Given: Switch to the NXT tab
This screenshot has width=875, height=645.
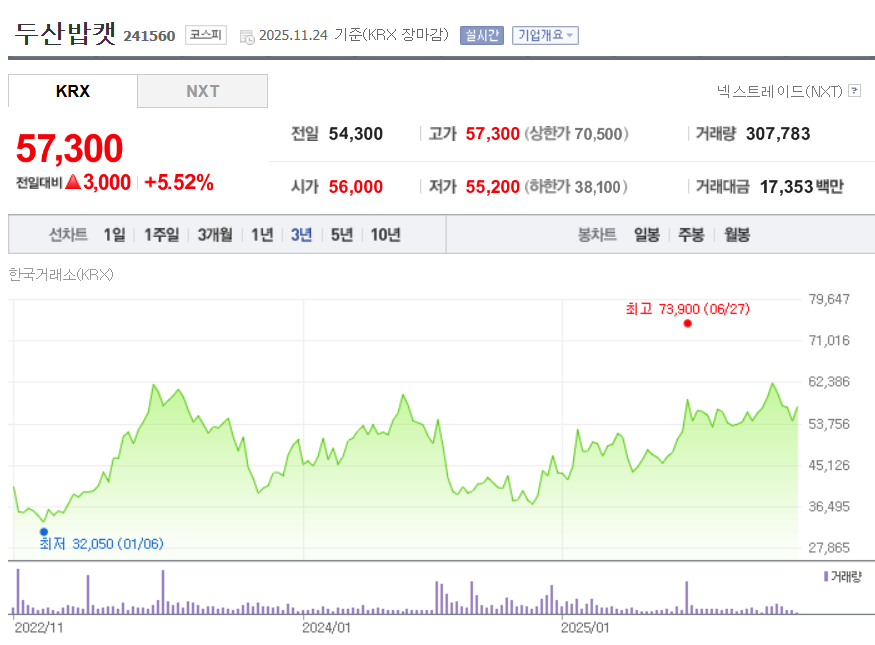Looking at the screenshot, I should click(x=203, y=91).
